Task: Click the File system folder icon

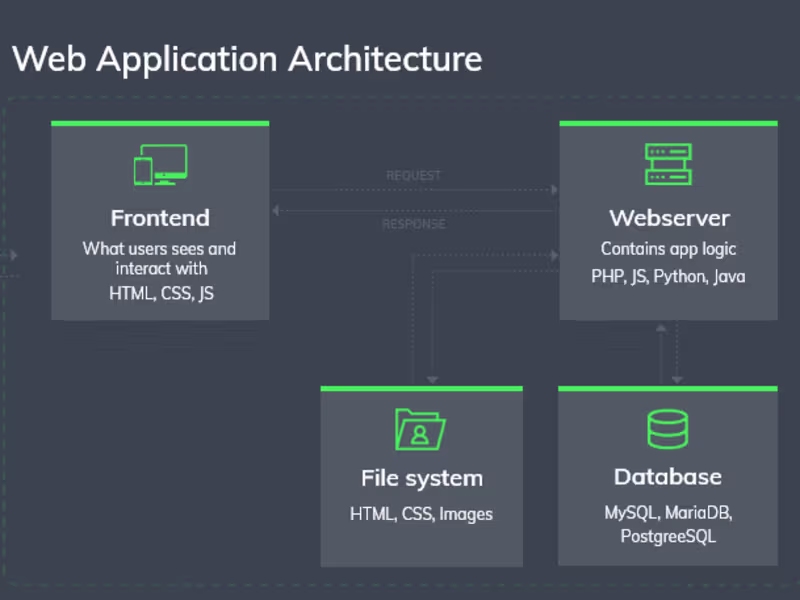Action: point(420,430)
